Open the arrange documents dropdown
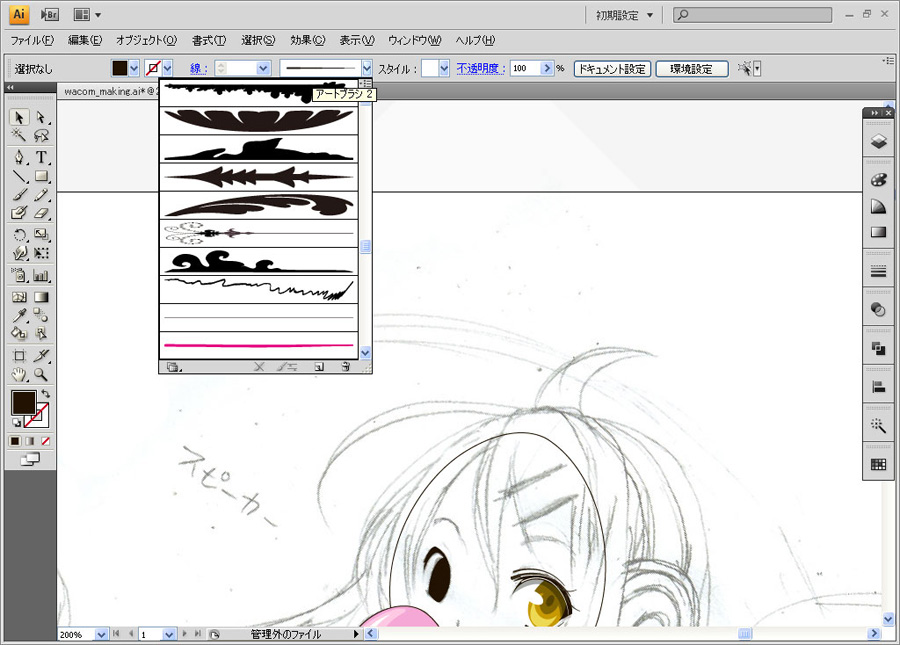 coord(87,15)
